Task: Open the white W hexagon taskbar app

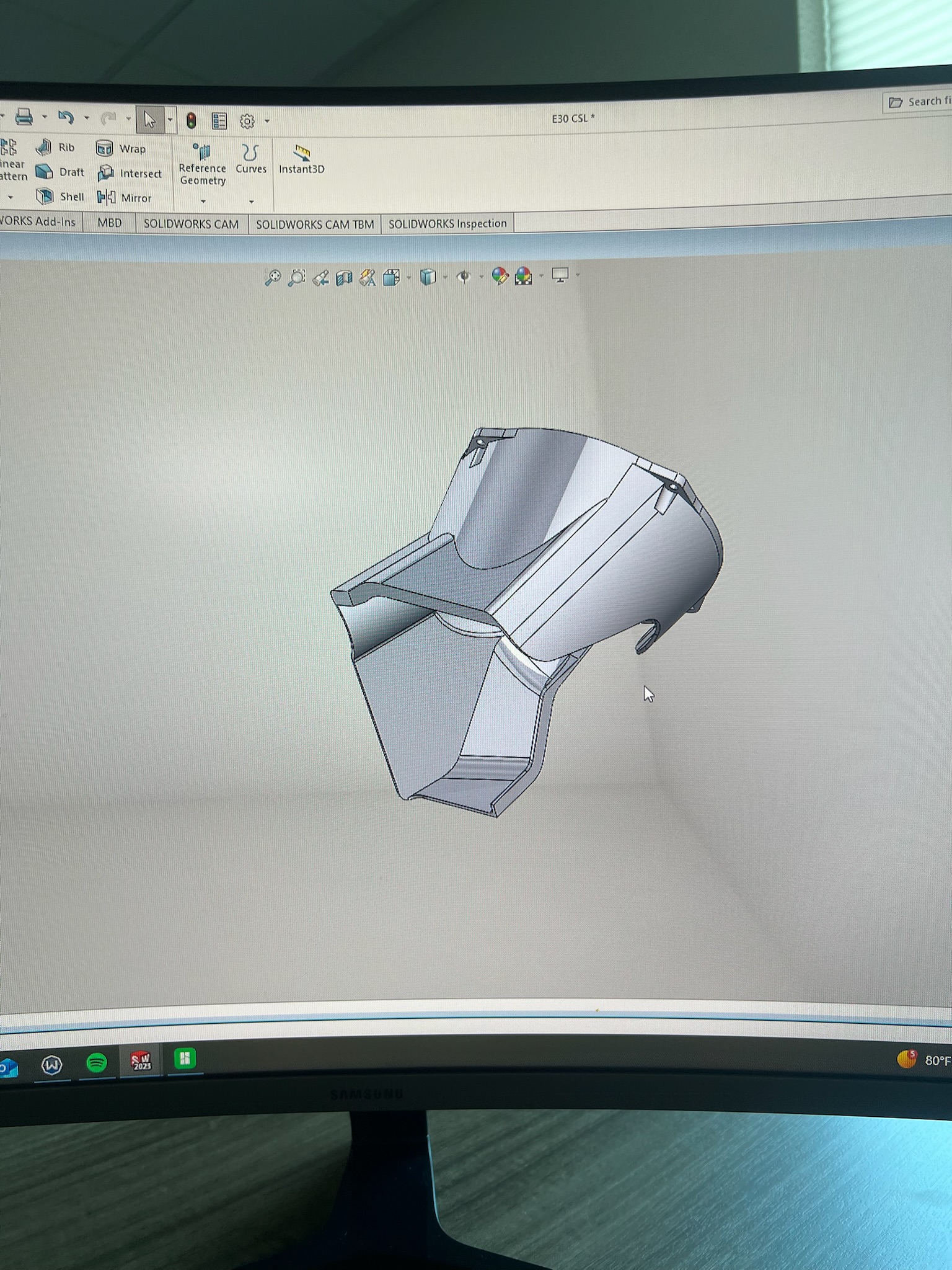Action: pos(52,1065)
